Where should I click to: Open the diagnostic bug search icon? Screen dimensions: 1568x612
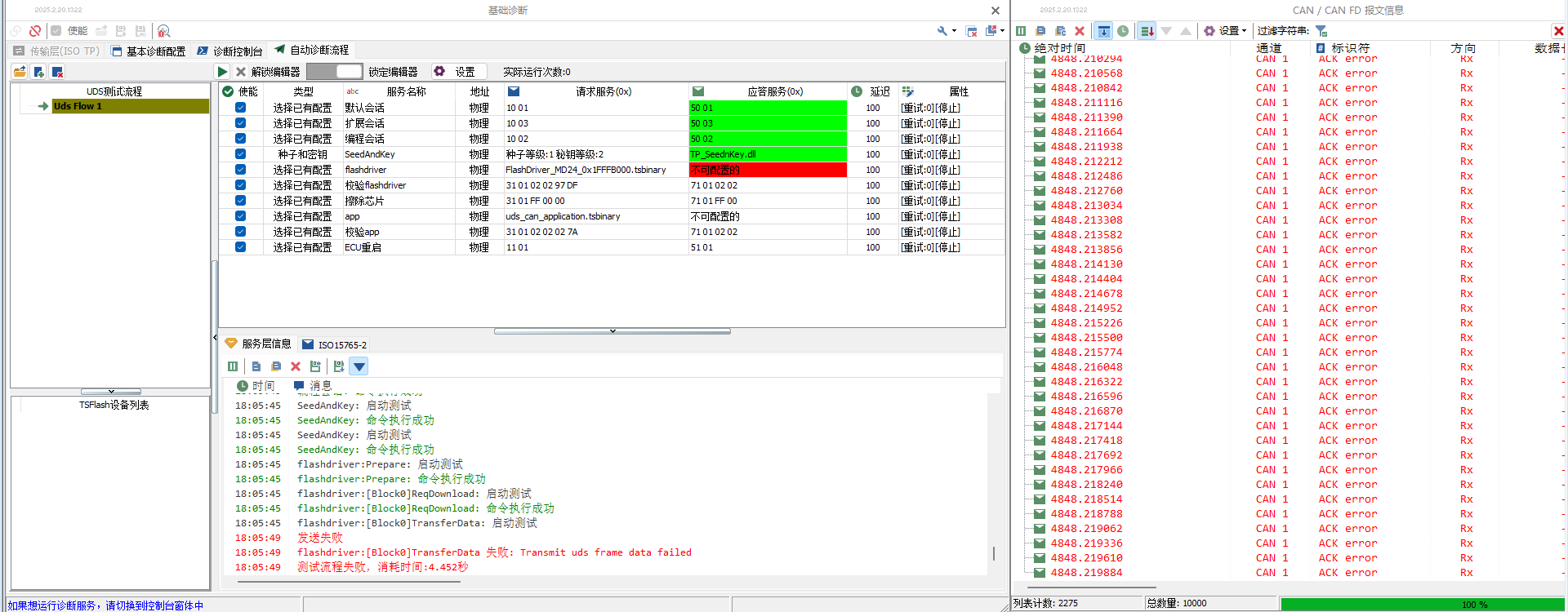tap(163, 31)
